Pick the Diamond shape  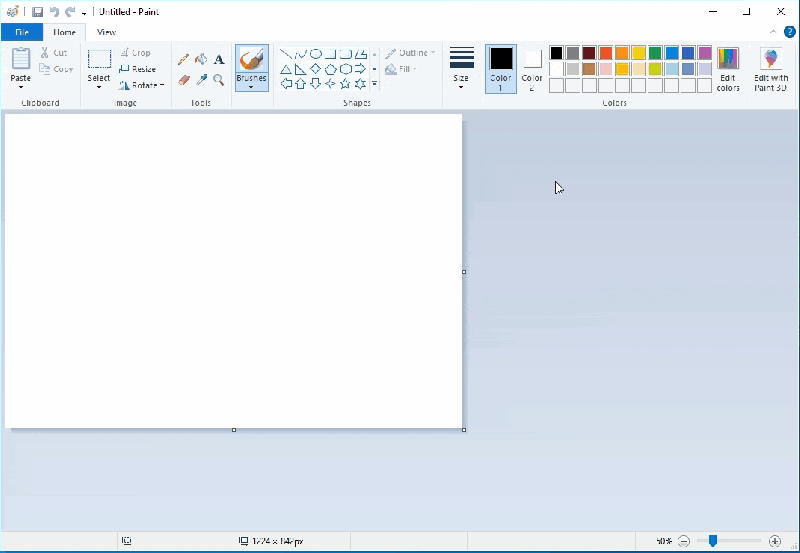(316, 69)
